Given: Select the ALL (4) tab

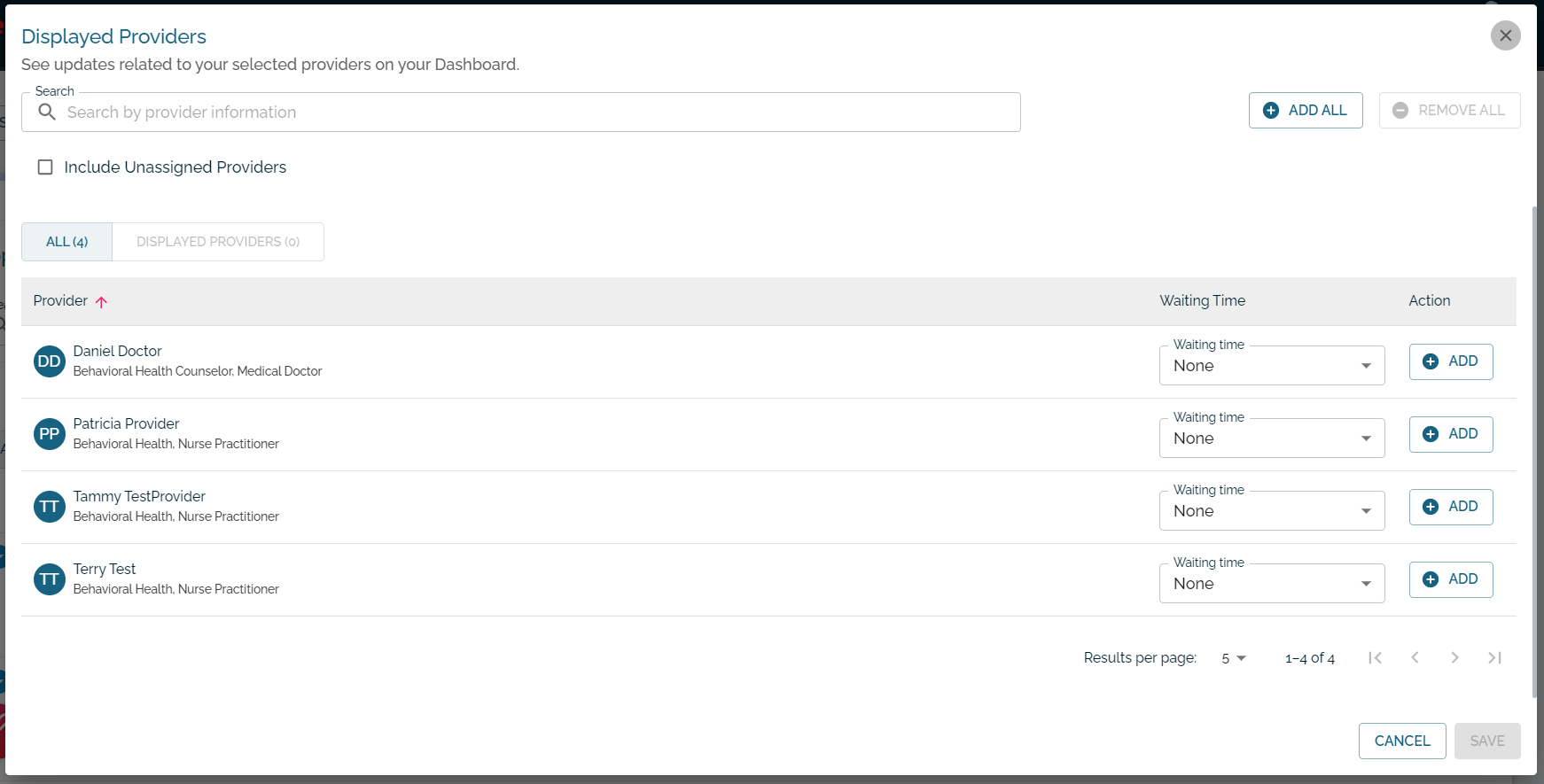Looking at the screenshot, I should 67,242.
